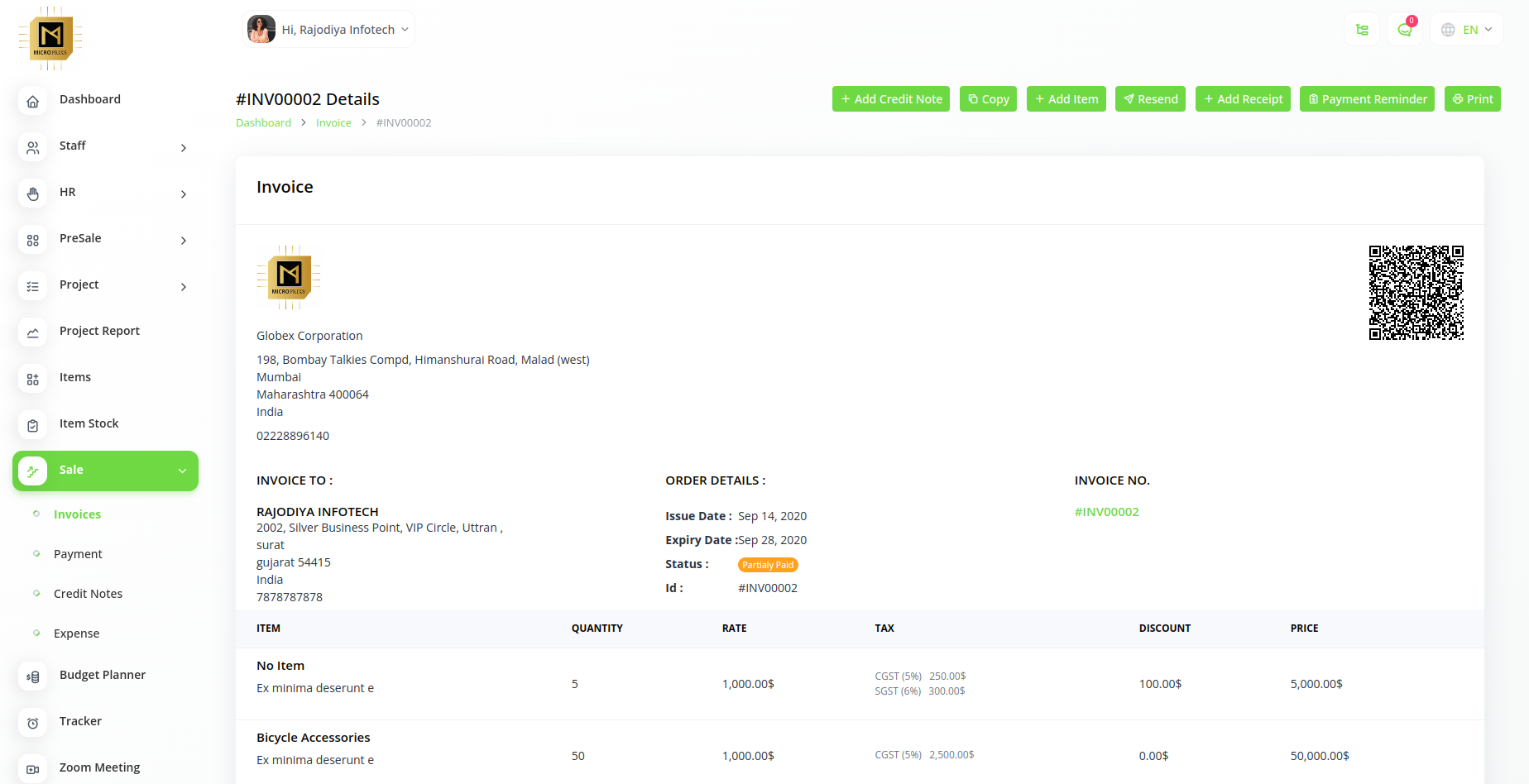Image resolution: width=1529 pixels, height=784 pixels.
Task: Open the chat messages icon in header
Action: coord(1404,30)
